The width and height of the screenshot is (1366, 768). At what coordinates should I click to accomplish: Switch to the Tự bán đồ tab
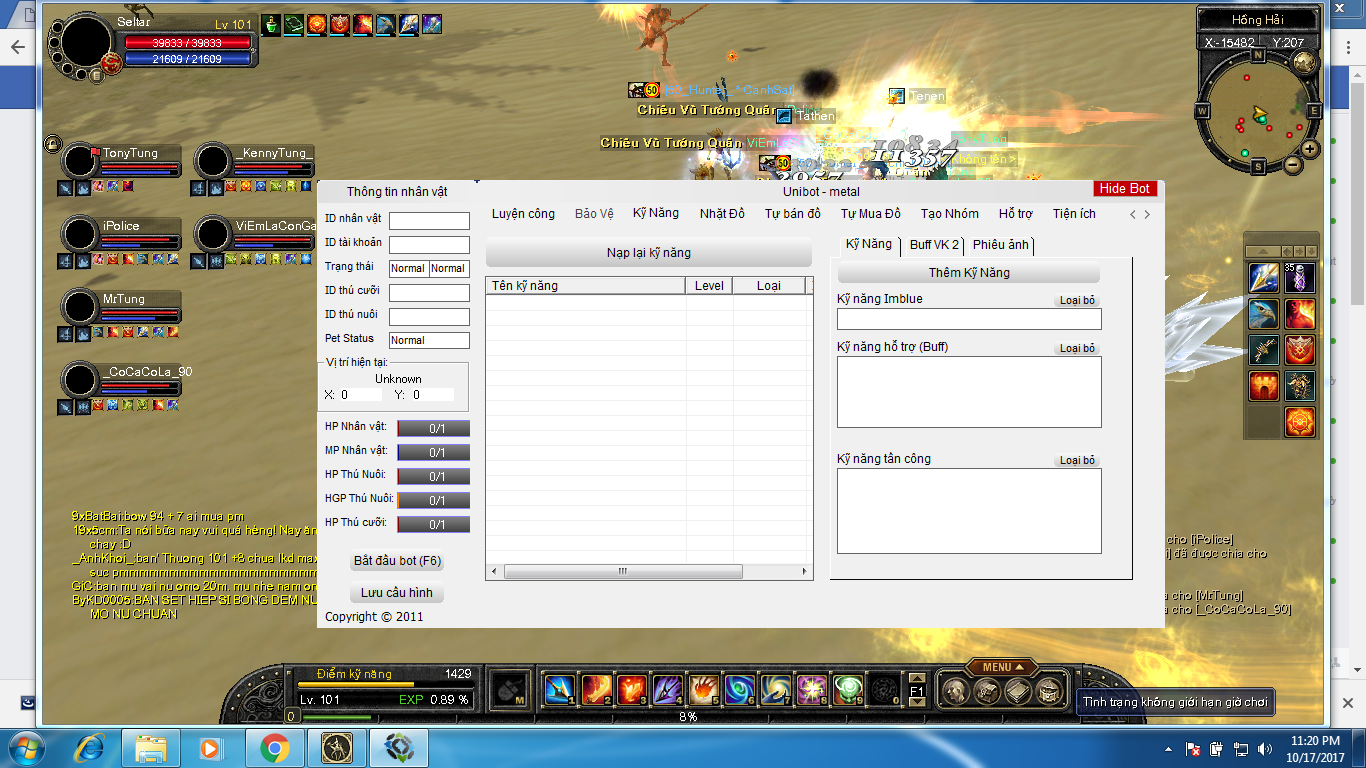(793, 214)
